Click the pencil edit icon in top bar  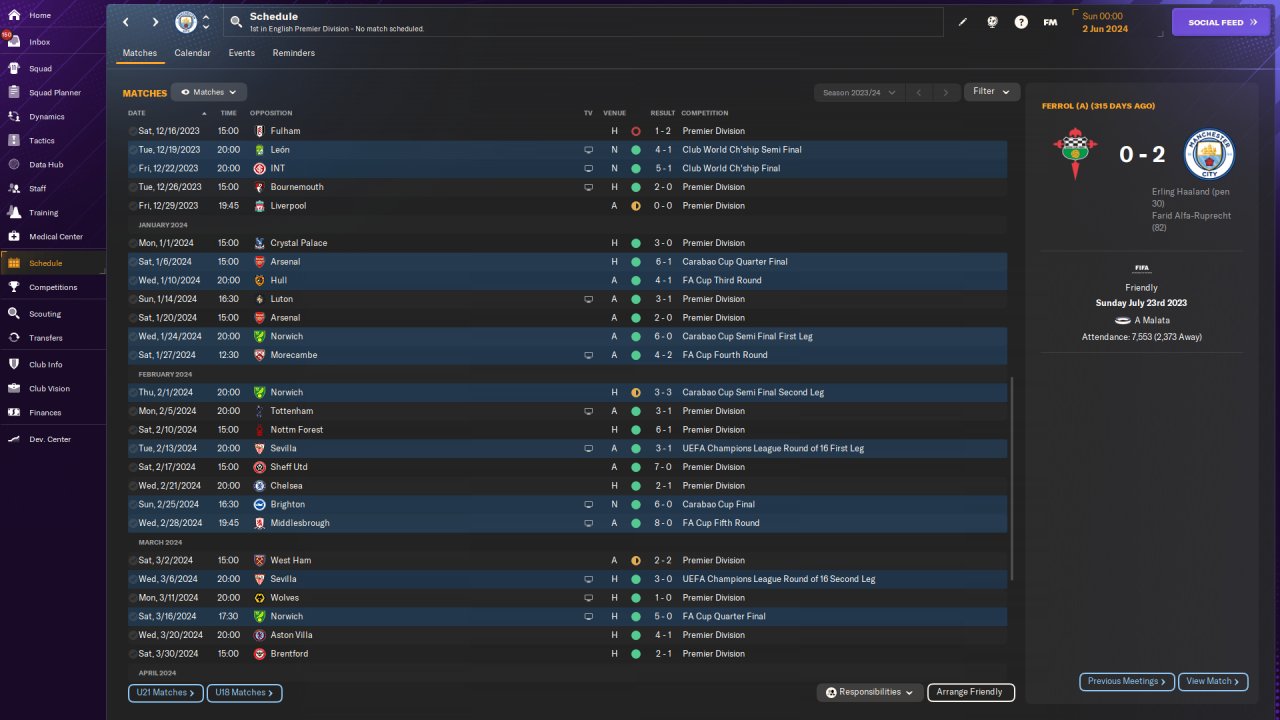[963, 22]
